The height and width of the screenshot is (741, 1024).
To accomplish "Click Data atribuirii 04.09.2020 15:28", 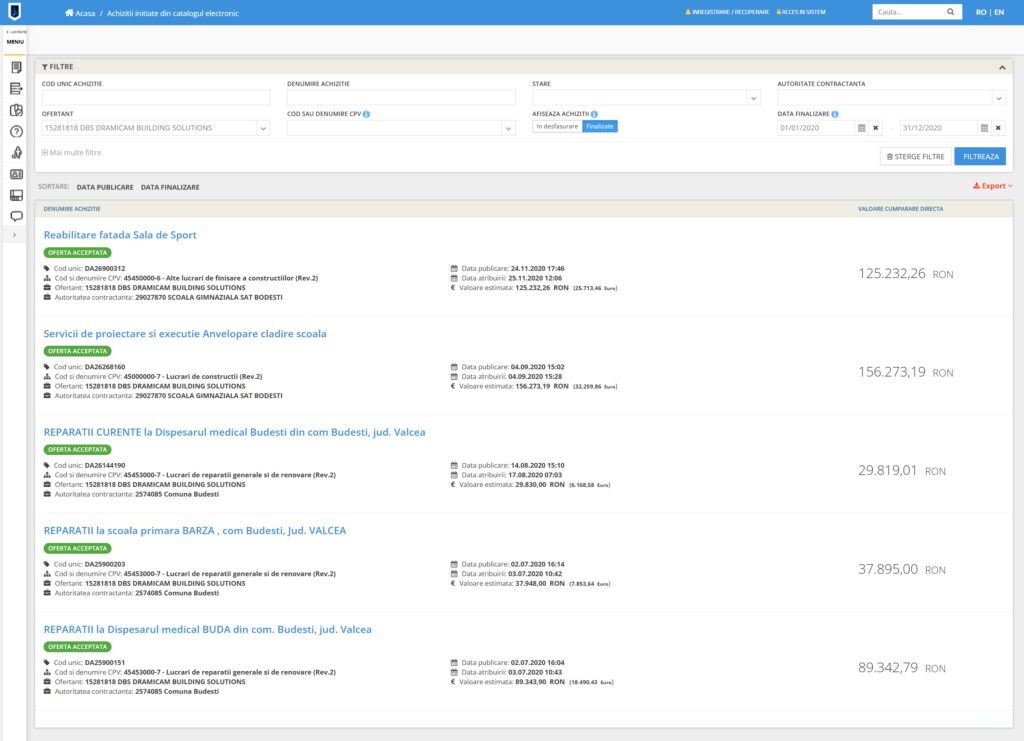I will click(506, 377).
